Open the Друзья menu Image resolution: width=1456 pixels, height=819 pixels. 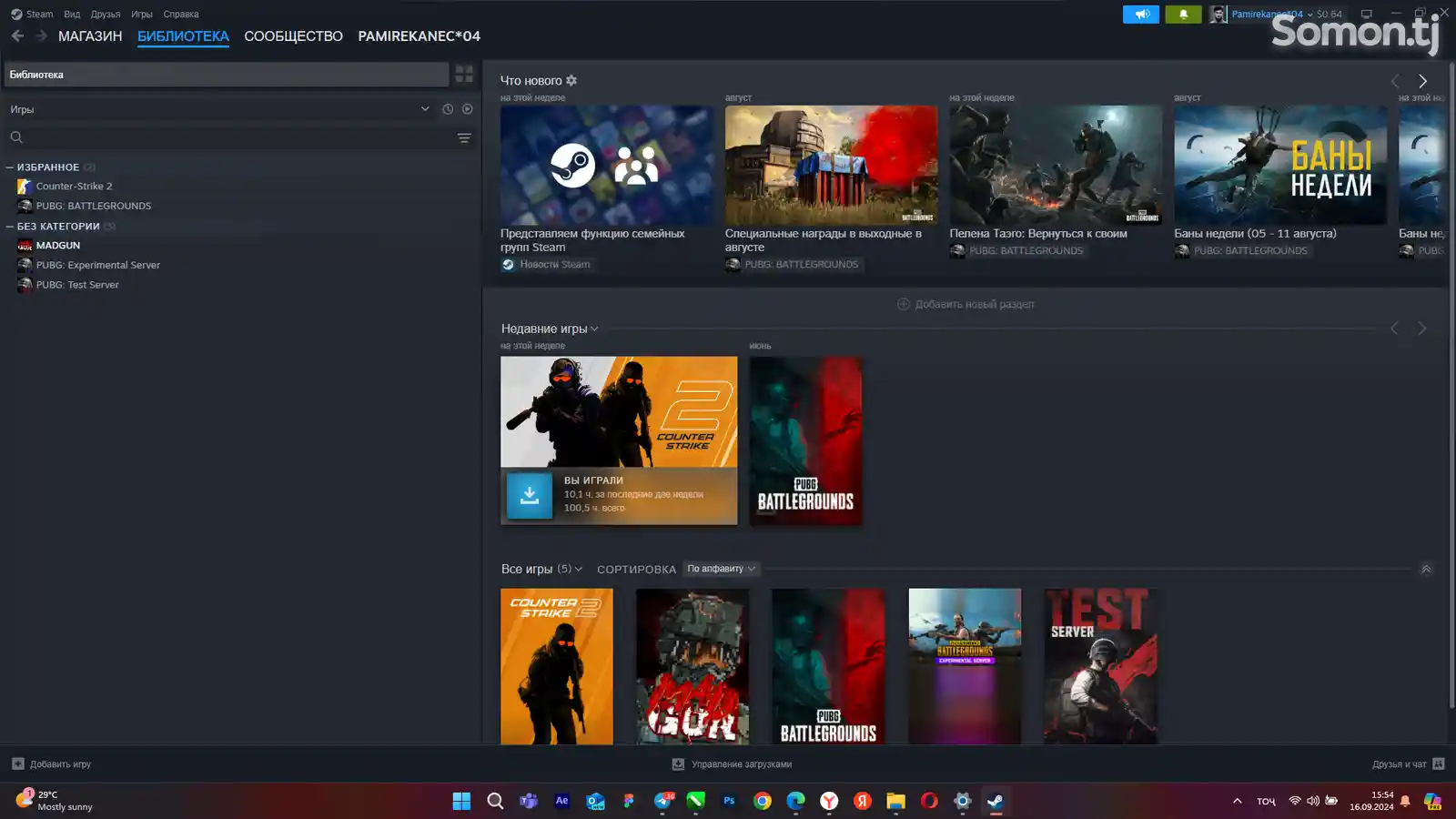point(106,14)
